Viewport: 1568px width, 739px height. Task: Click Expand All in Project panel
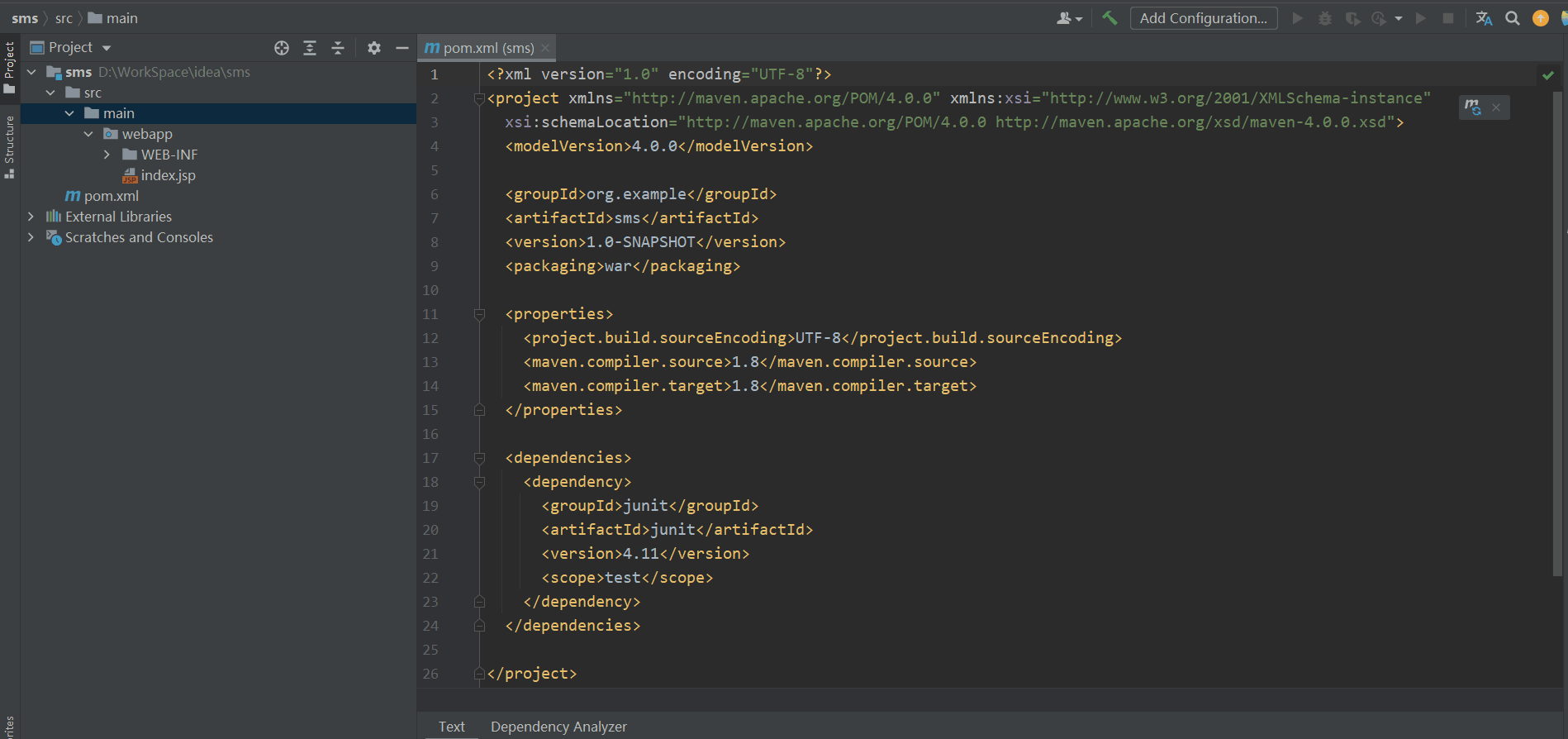point(310,48)
